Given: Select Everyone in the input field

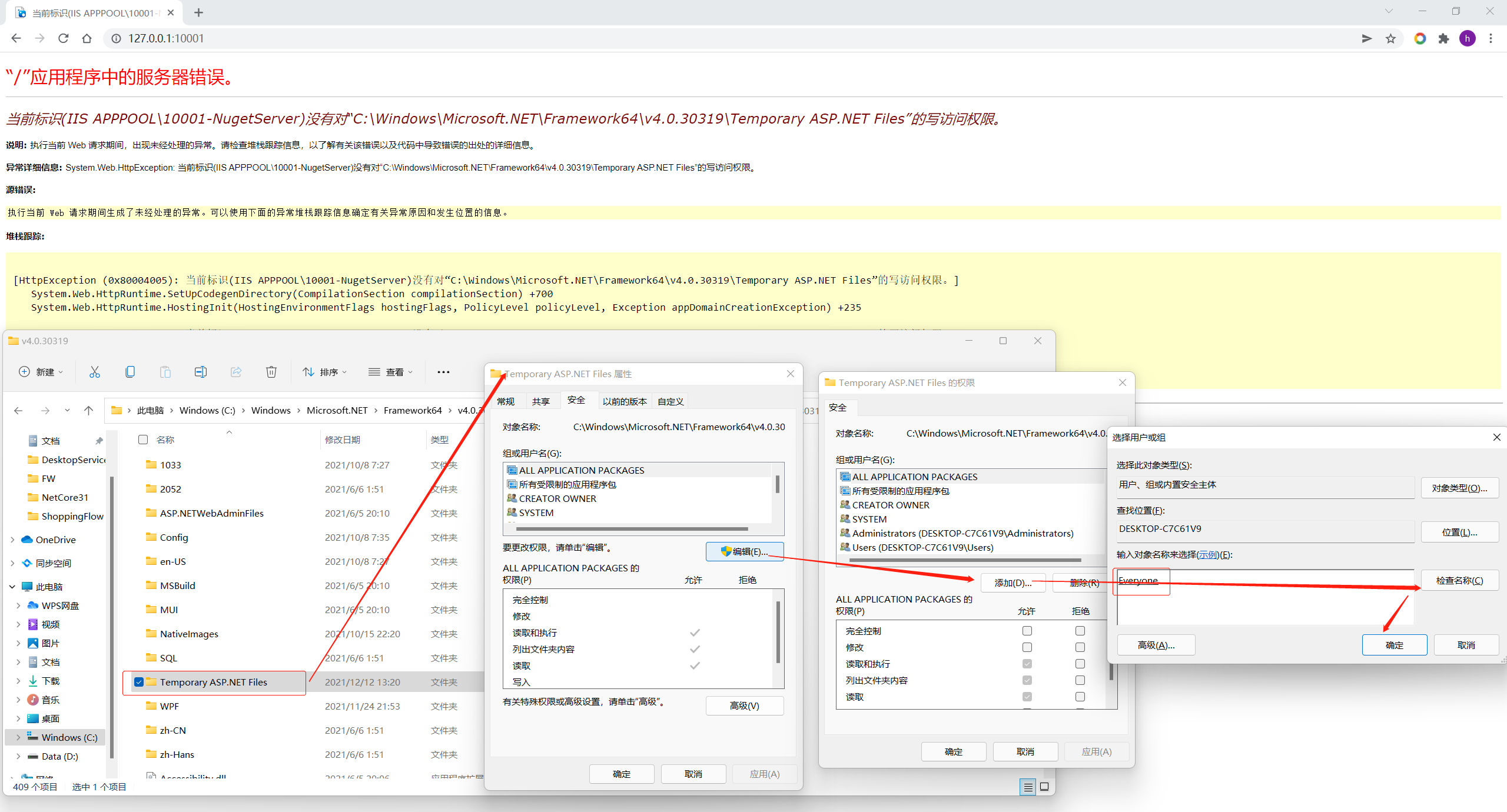Looking at the screenshot, I should click(x=1138, y=580).
